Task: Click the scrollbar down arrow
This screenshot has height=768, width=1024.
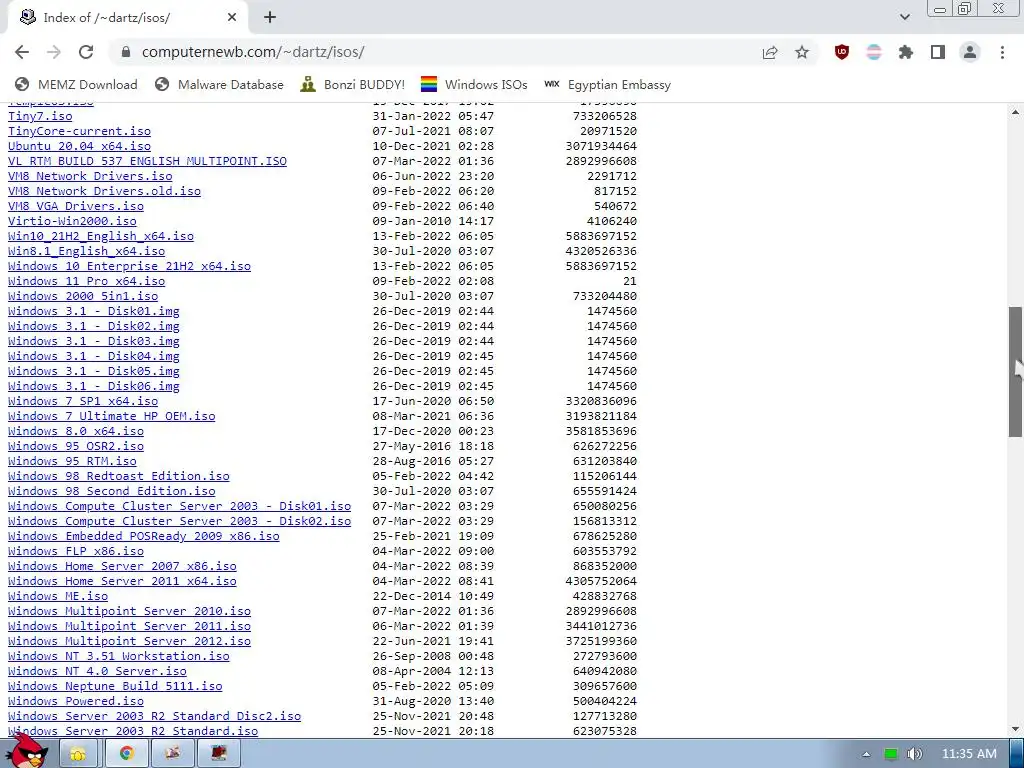Action: [x=1015, y=729]
